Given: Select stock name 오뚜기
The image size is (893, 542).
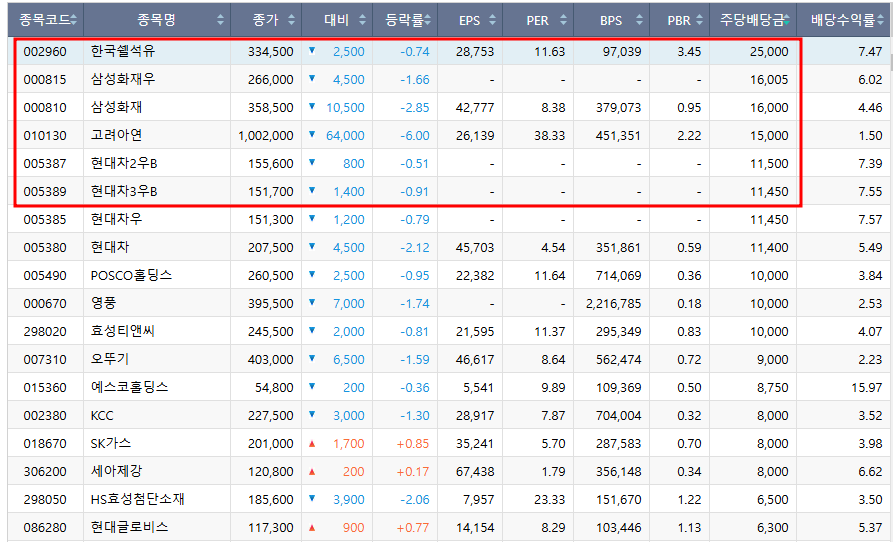Looking at the screenshot, I should 110,359.
